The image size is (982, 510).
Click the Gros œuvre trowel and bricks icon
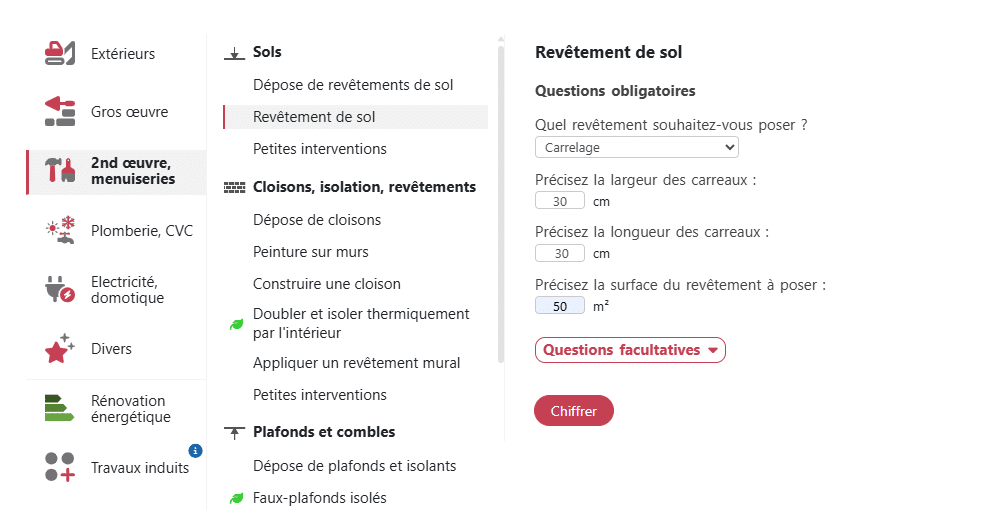60,112
